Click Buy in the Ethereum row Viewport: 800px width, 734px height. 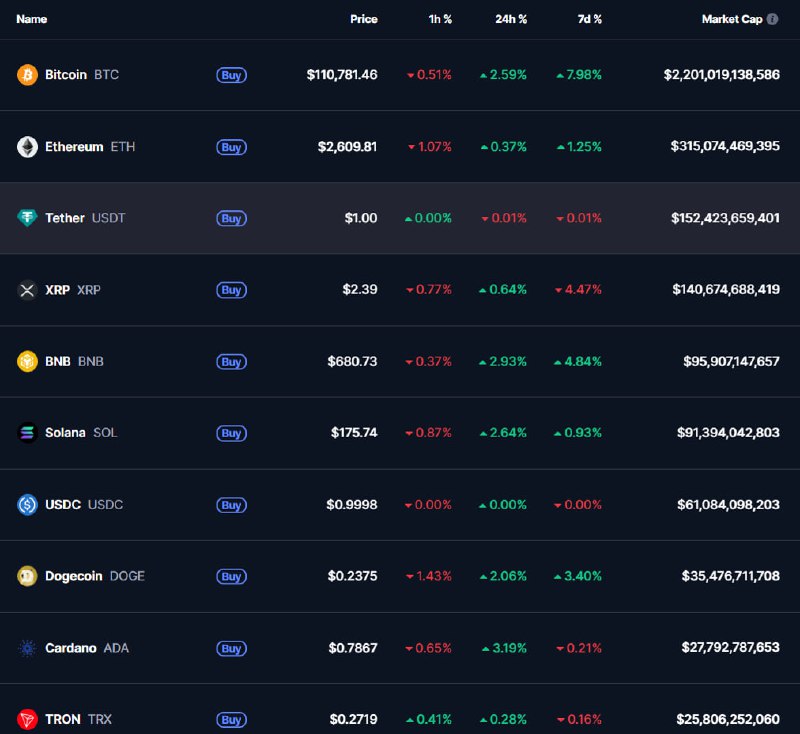pos(231,147)
